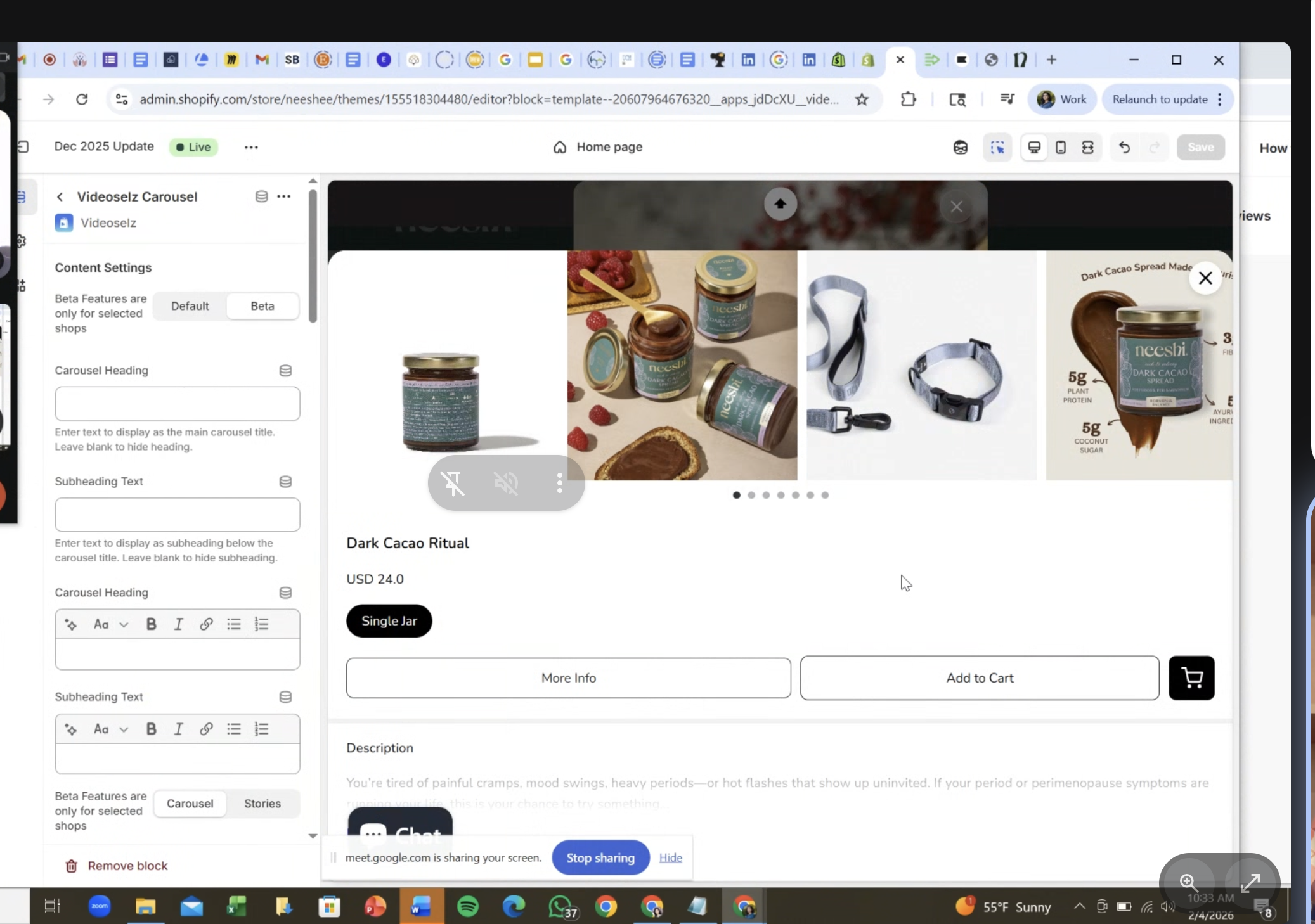This screenshot has height=924, width=1315.
Task: Apply bold in Subheading Text editor
Action: point(151,729)
